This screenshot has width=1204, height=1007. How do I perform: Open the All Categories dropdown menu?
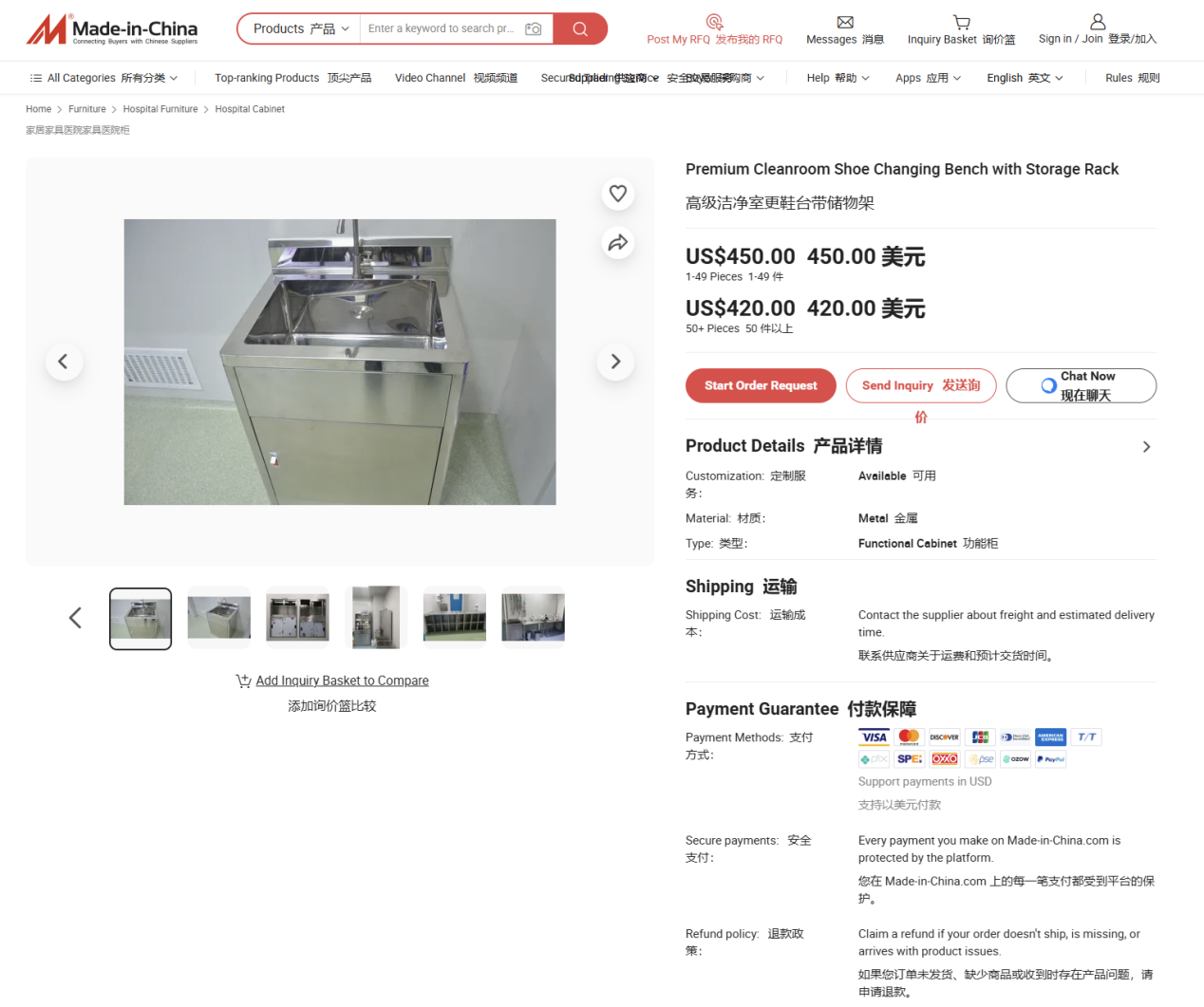[103, 78]
